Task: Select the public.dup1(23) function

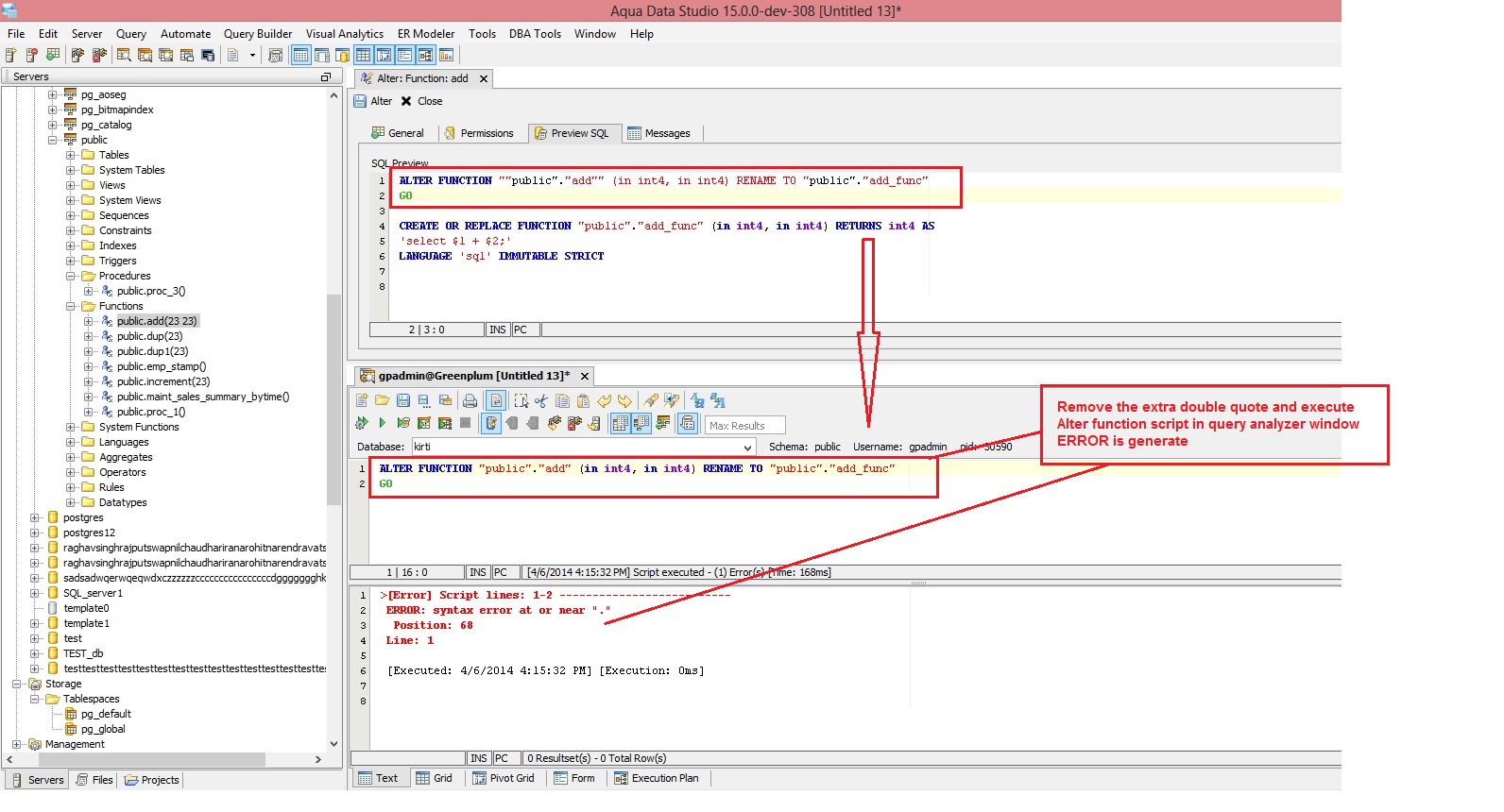Action: pos(152,351)
